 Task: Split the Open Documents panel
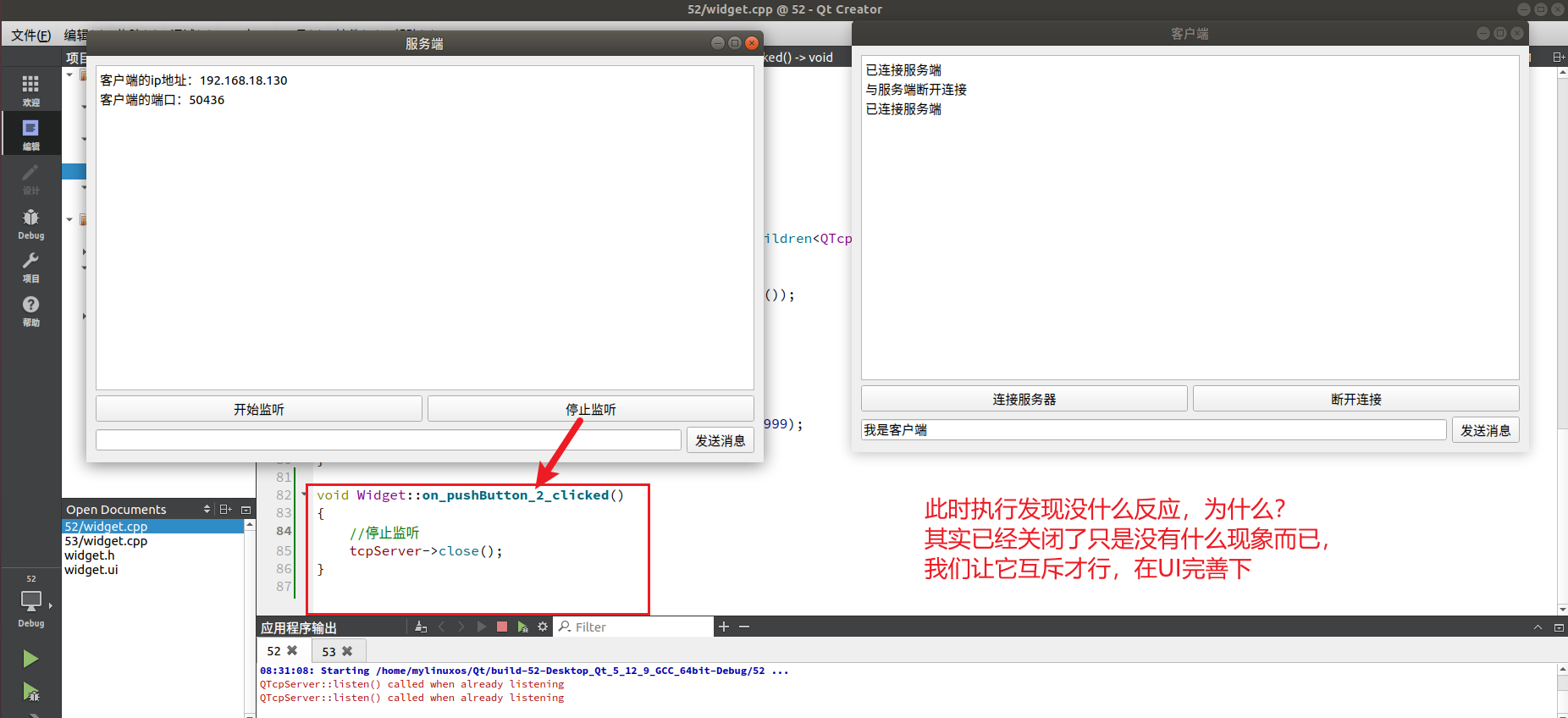[225, 509]
